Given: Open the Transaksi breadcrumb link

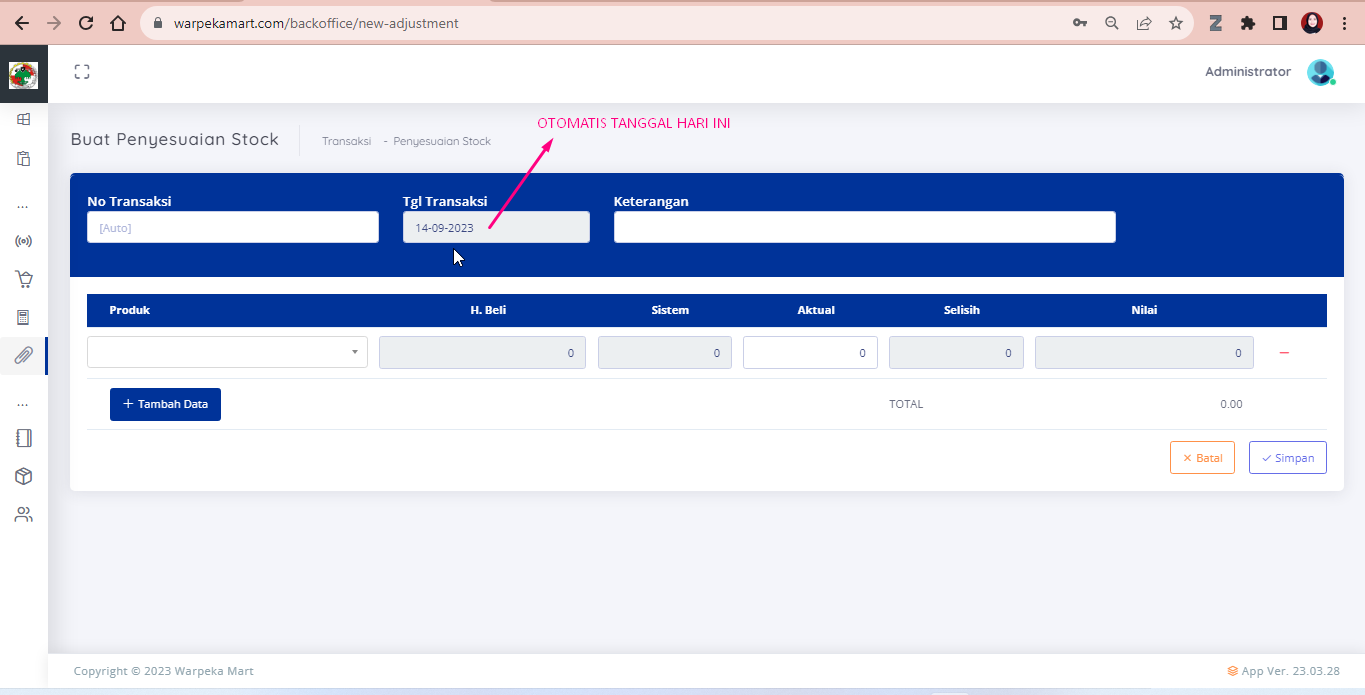Looking at the screenshot, I should [x=347, y=141].
